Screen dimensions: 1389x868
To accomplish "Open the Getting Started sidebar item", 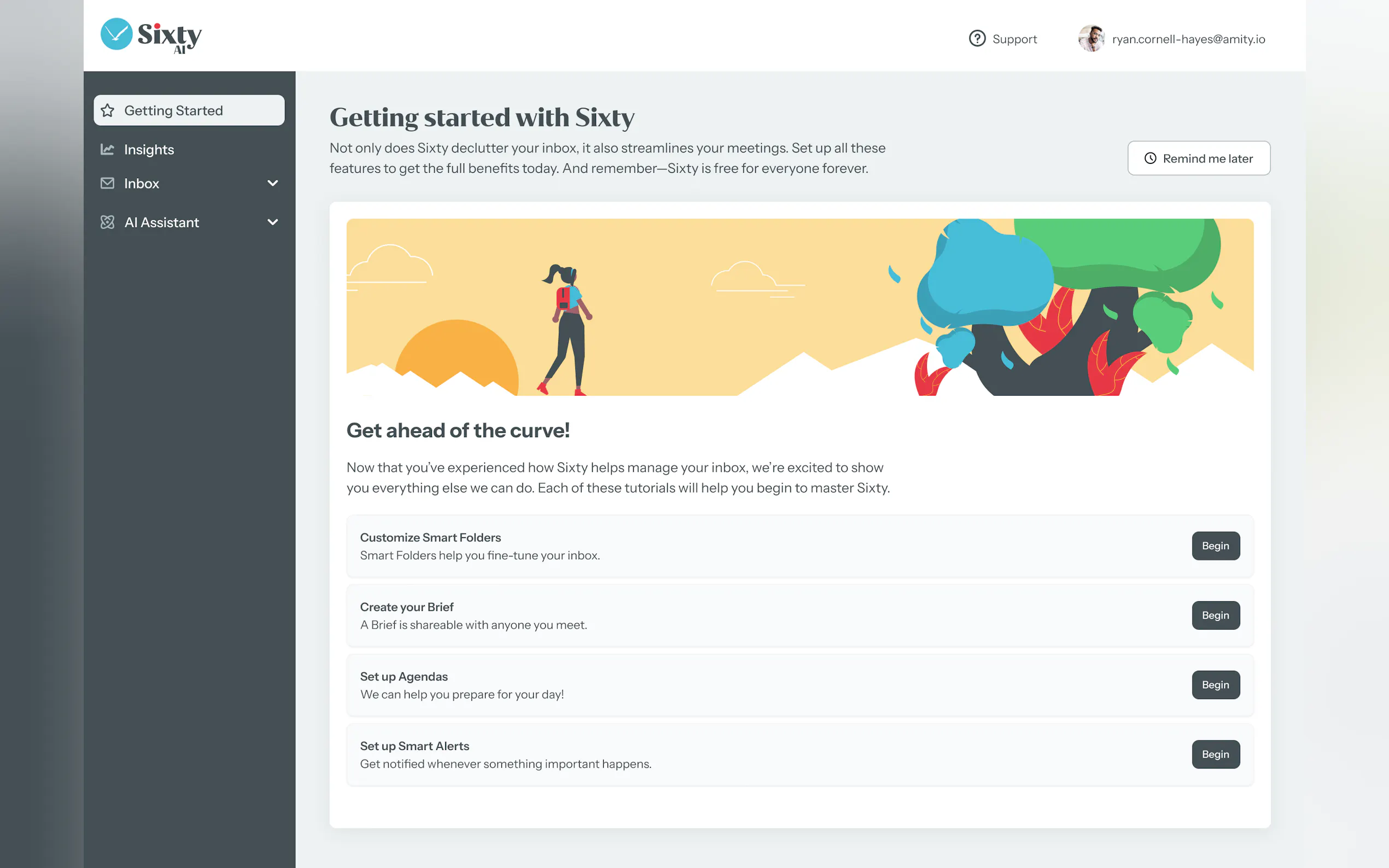I will (x=173, y=110).
